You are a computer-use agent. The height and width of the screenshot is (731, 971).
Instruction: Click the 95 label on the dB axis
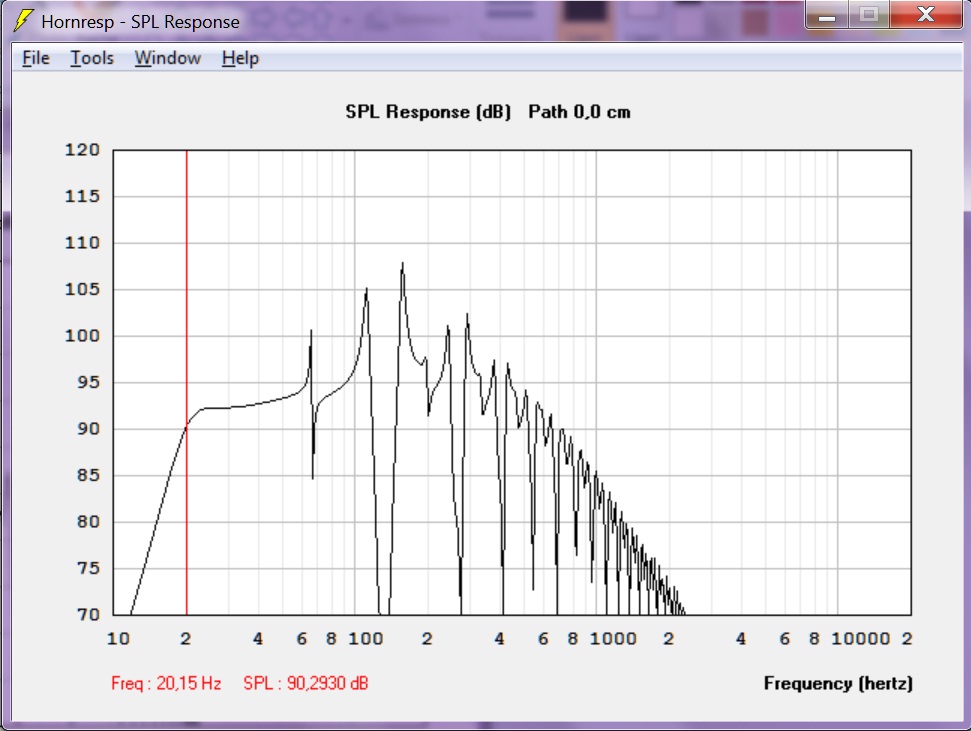tap(89, 382)
